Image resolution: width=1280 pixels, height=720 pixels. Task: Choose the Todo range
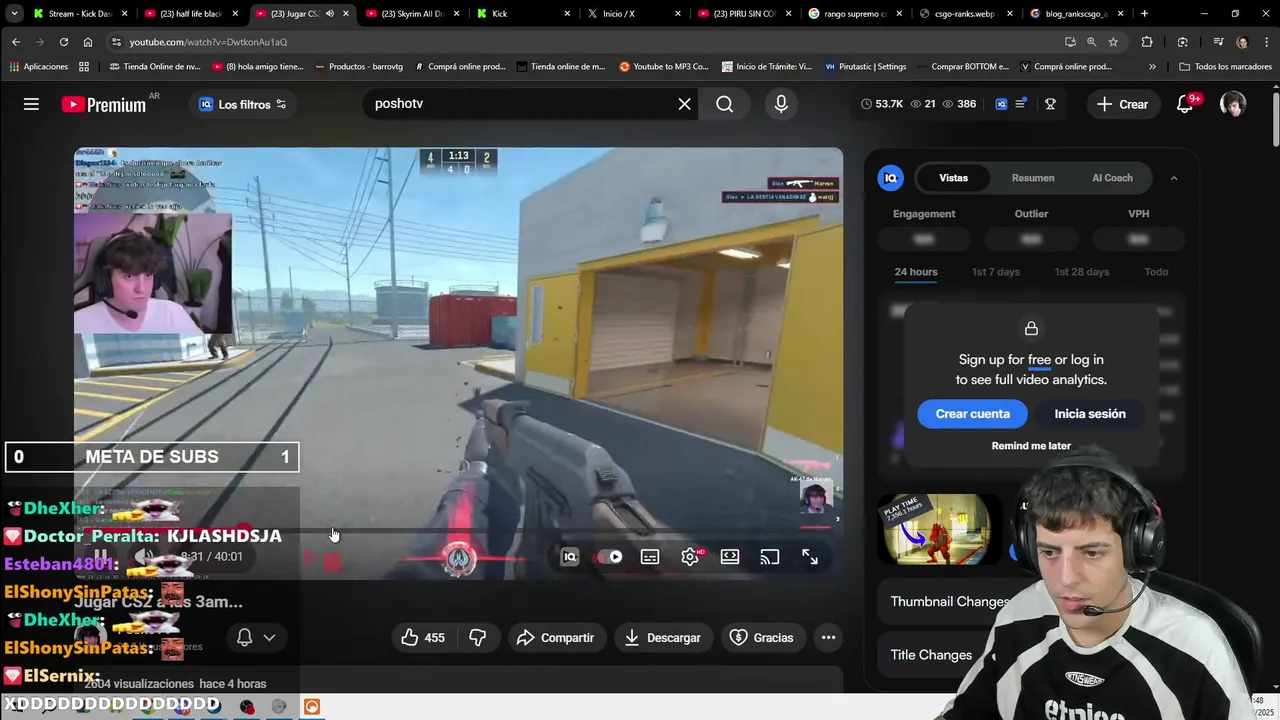coord(1156,272)
